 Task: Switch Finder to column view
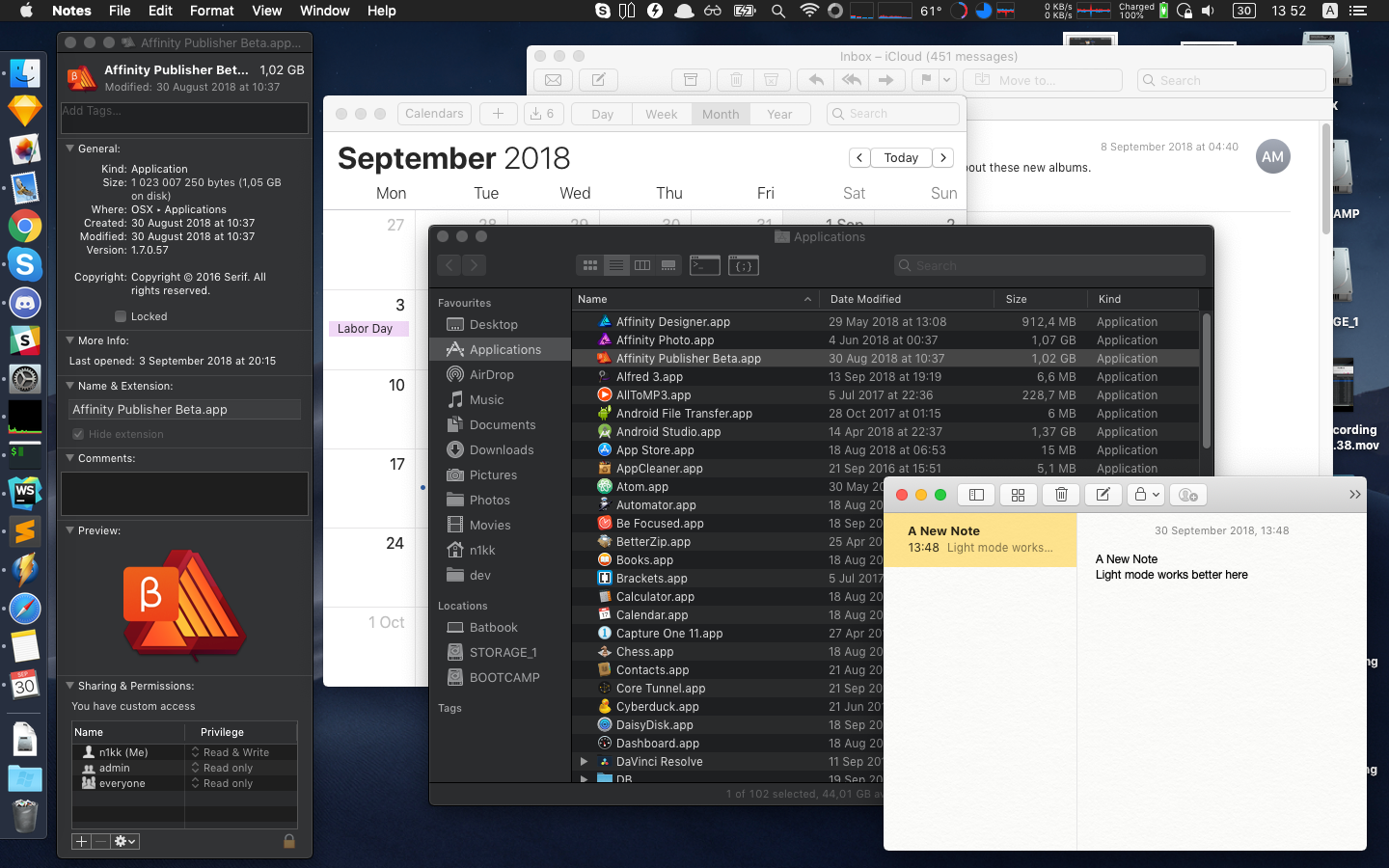pyautogui.click(x=642, y=265)
